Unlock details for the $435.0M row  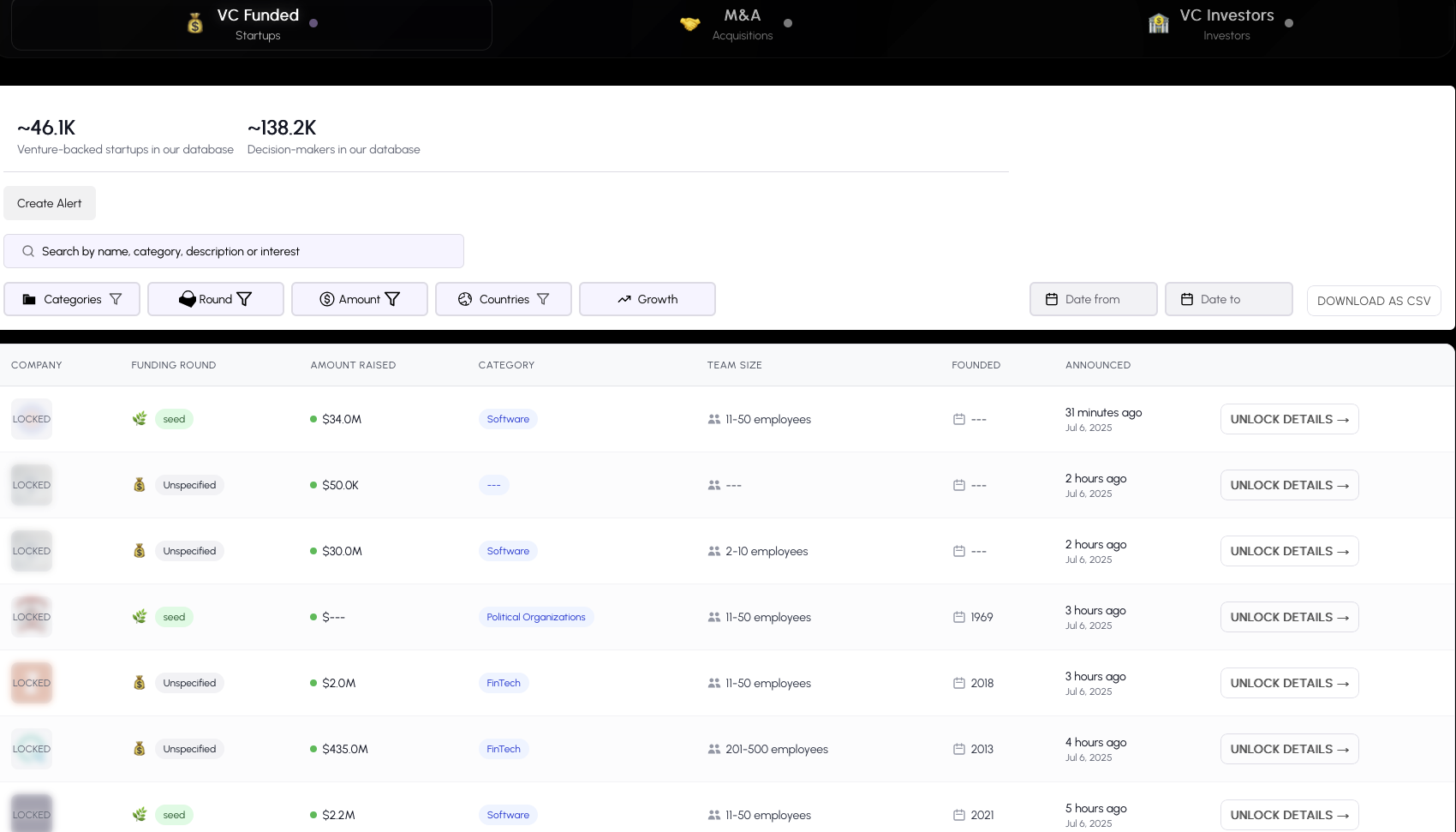pyautogui.click(x=1290, y=749)
